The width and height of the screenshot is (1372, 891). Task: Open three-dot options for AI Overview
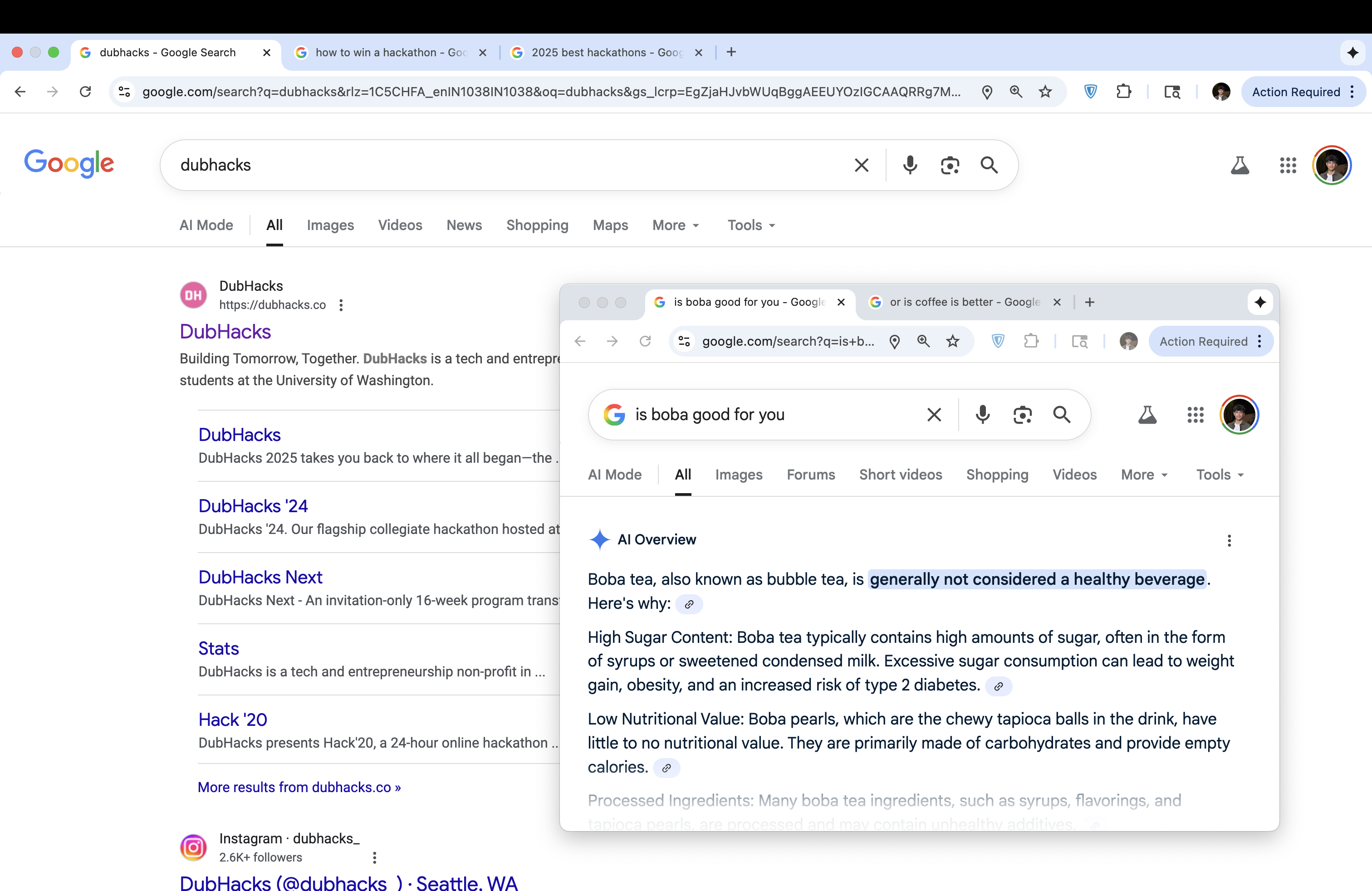[x=1229, y=541]
